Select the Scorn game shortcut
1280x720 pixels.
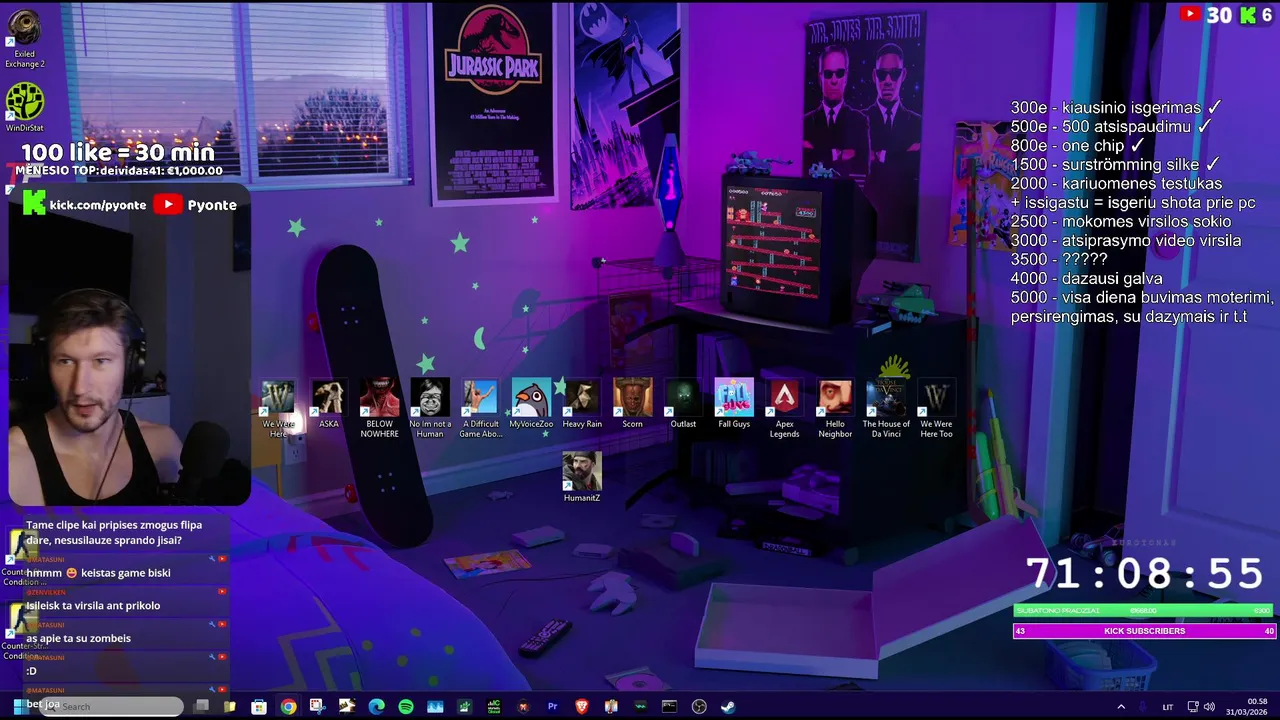click(632, 404)
